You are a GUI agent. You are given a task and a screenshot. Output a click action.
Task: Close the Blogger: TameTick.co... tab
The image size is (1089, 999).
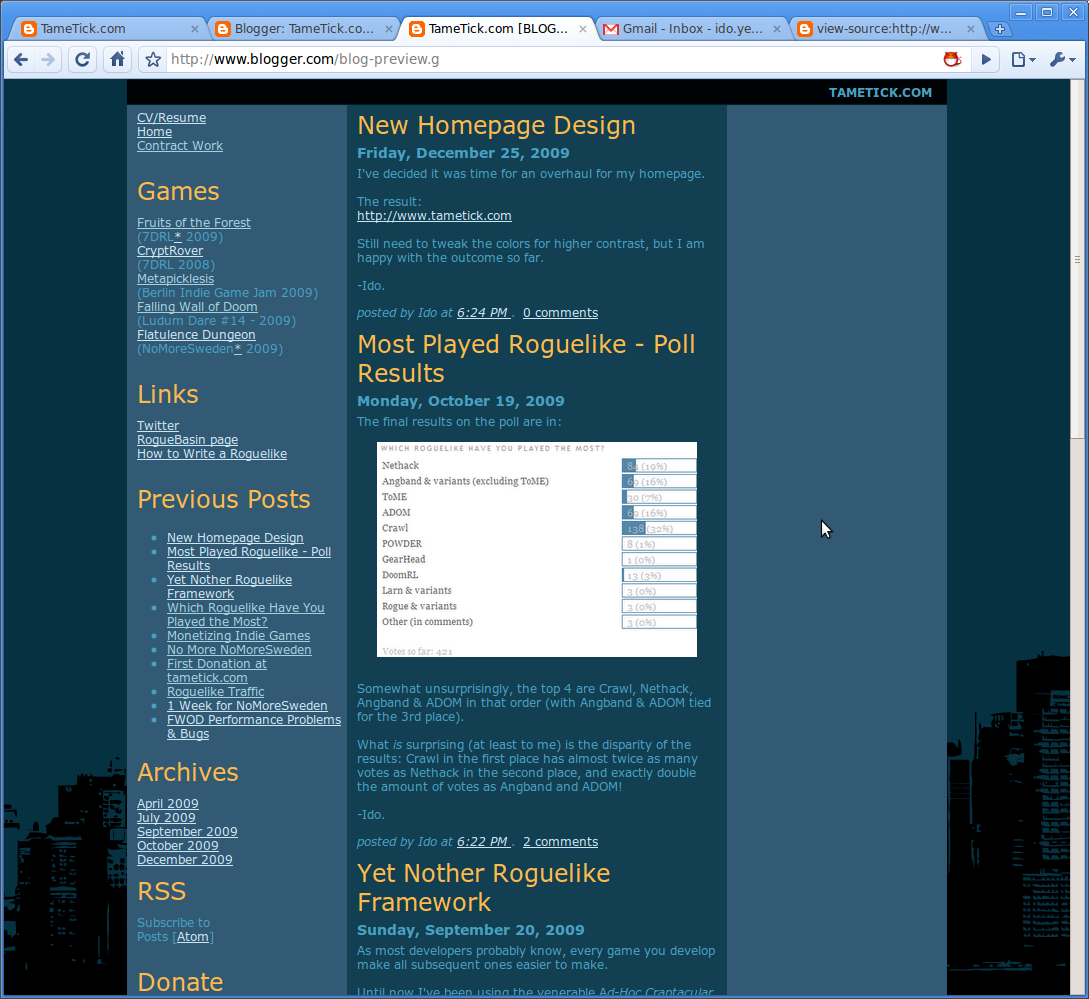[389, 29]
